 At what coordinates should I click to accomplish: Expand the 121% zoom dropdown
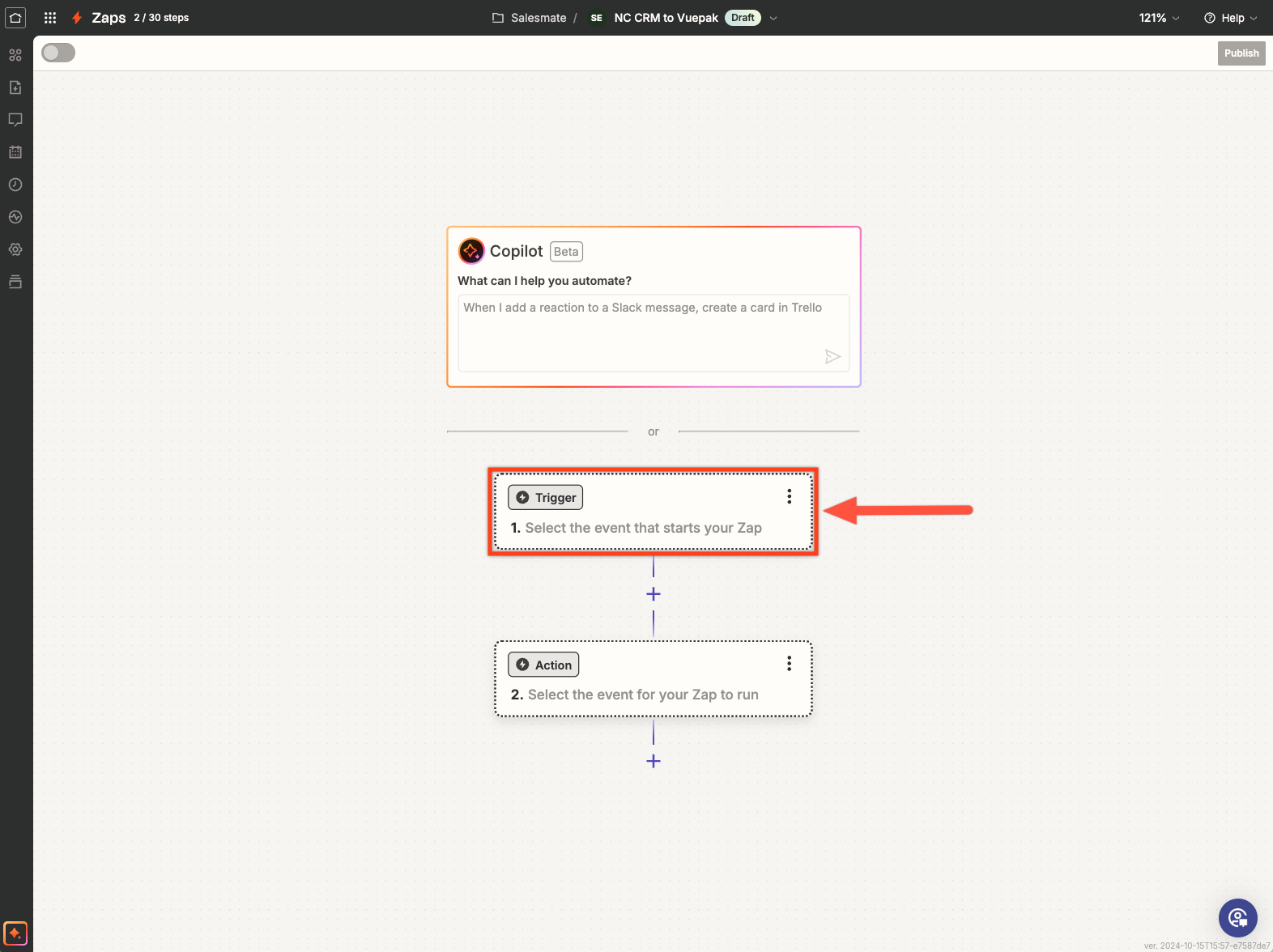pos(1159,18)
